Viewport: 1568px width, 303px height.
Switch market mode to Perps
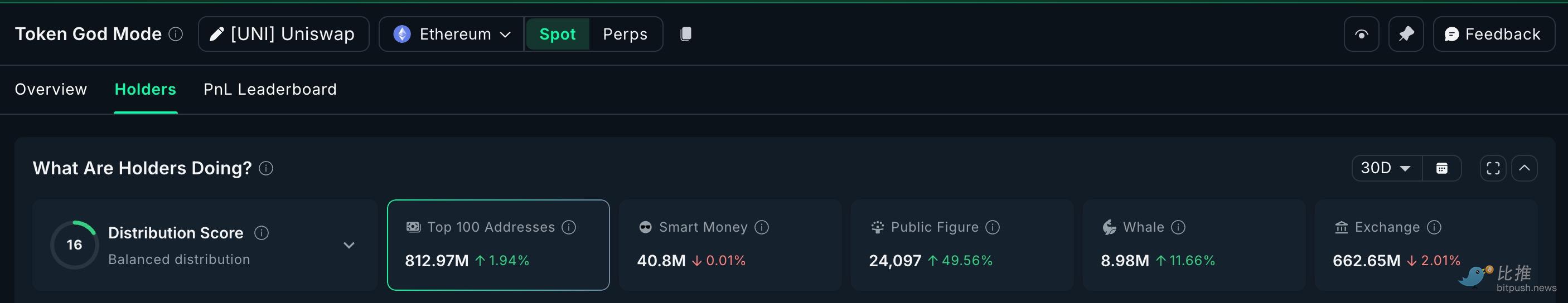(x=625, y=34)
